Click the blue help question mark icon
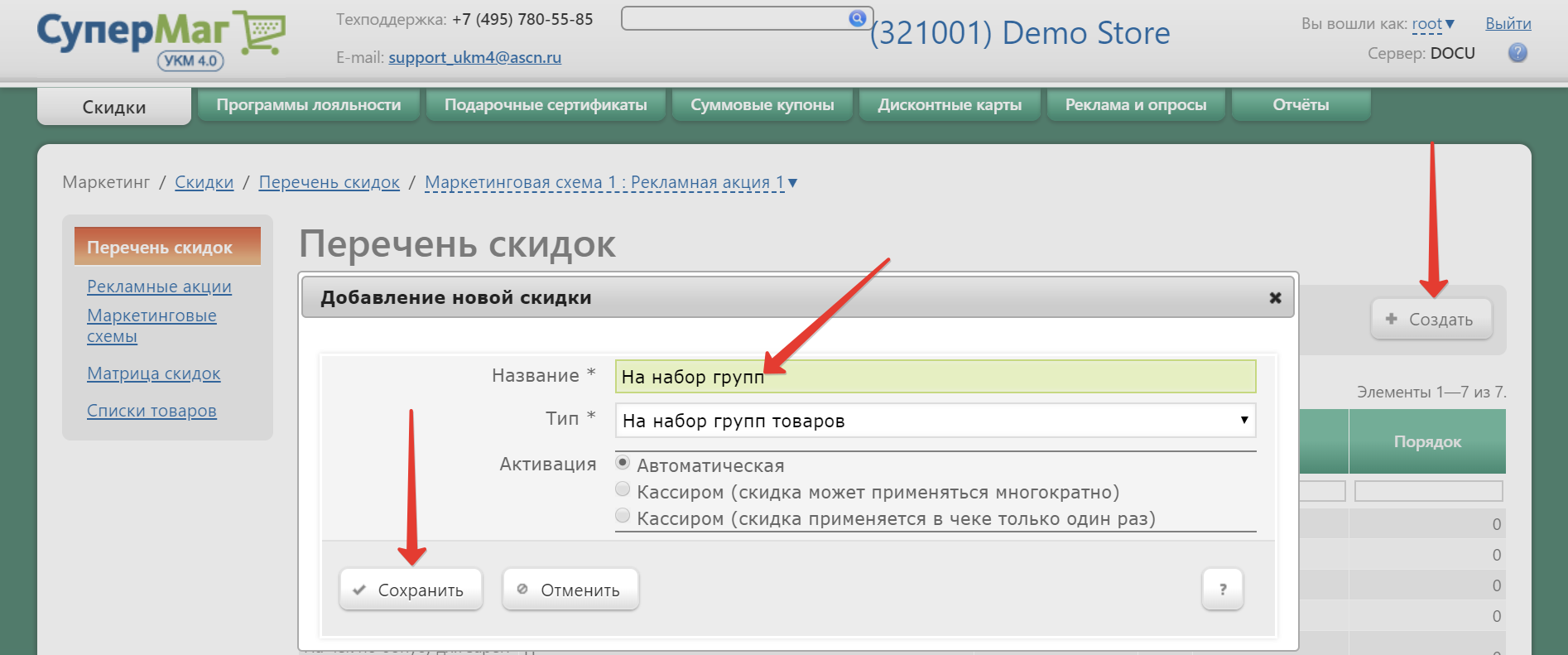1568x655 pixels. tap(1517, 53)
